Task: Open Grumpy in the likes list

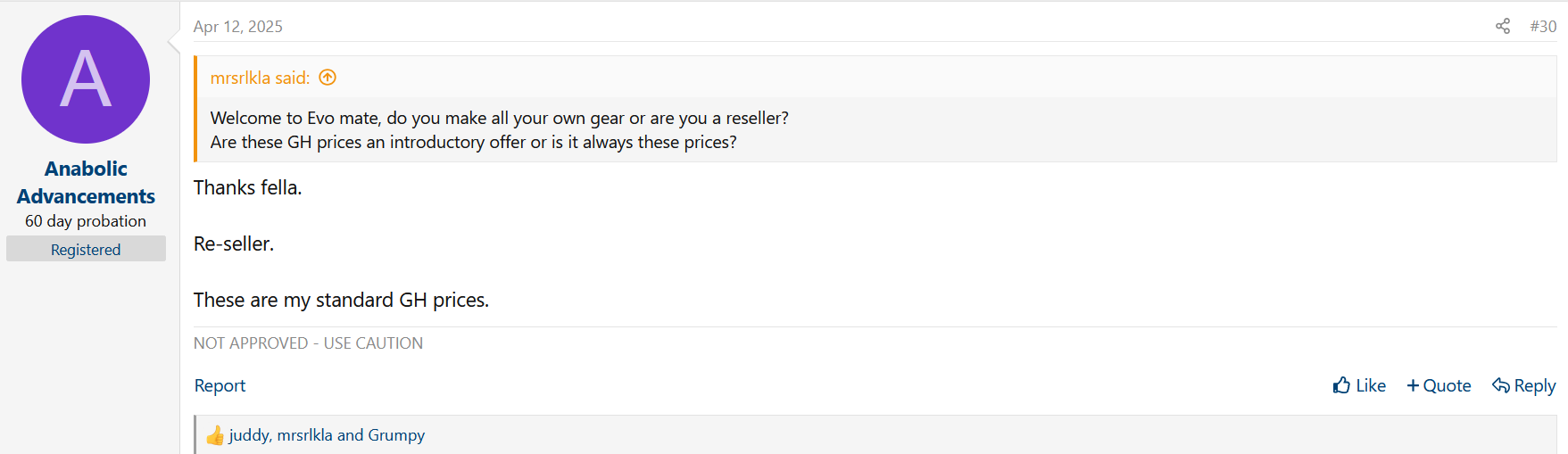Action: [396, 435]
